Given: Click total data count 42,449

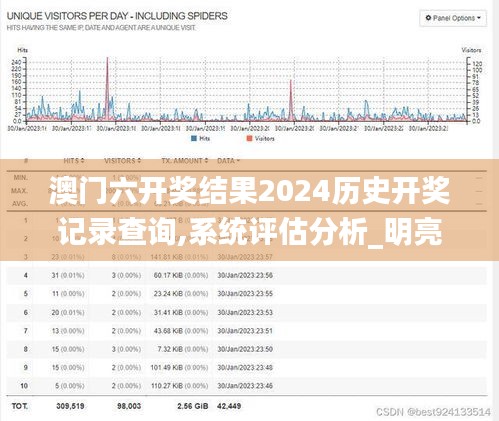Looking at the screenshot, I should (229, 406).
